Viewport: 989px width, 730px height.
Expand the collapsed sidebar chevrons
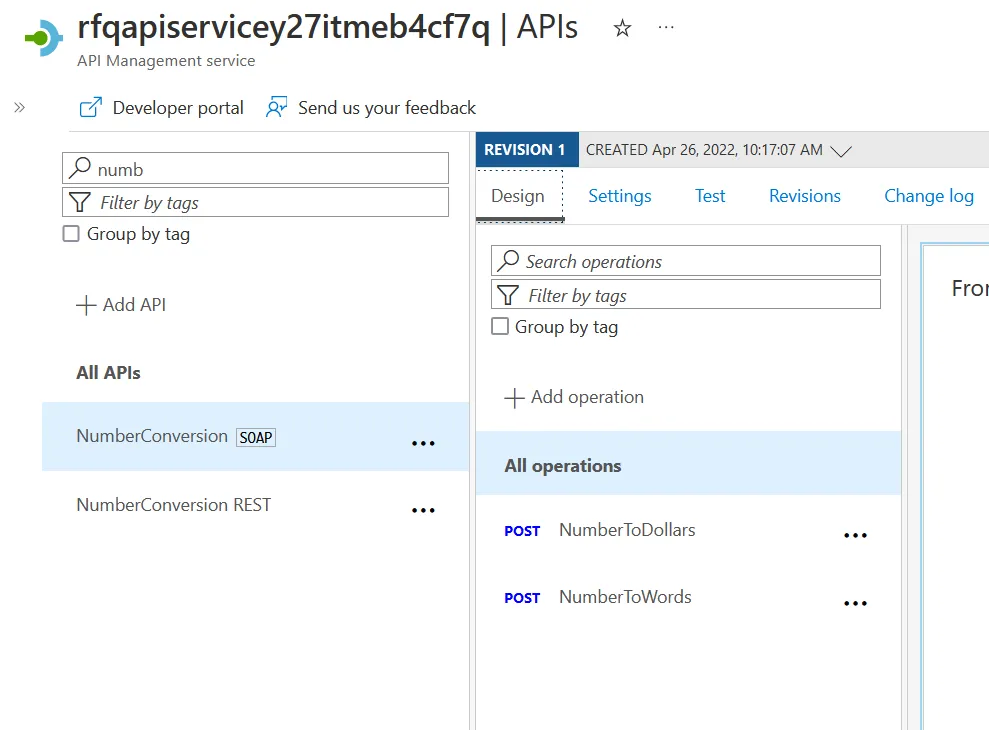(19, 107)
